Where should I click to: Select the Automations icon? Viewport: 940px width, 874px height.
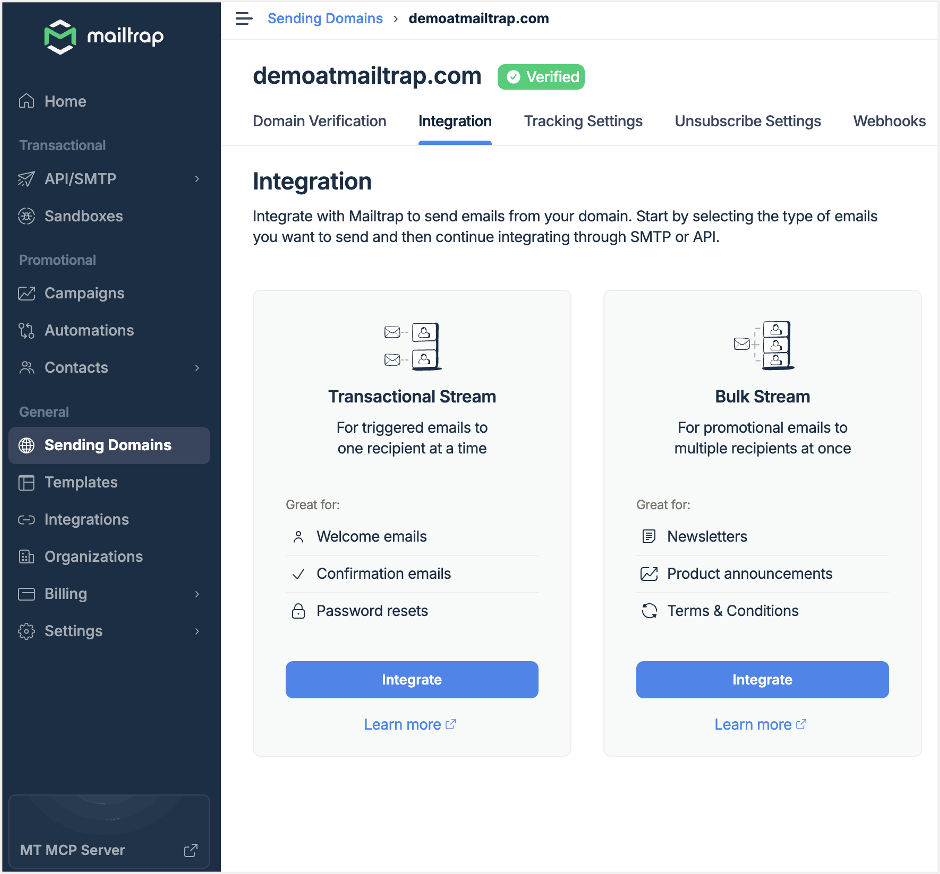tap(27, 330)
